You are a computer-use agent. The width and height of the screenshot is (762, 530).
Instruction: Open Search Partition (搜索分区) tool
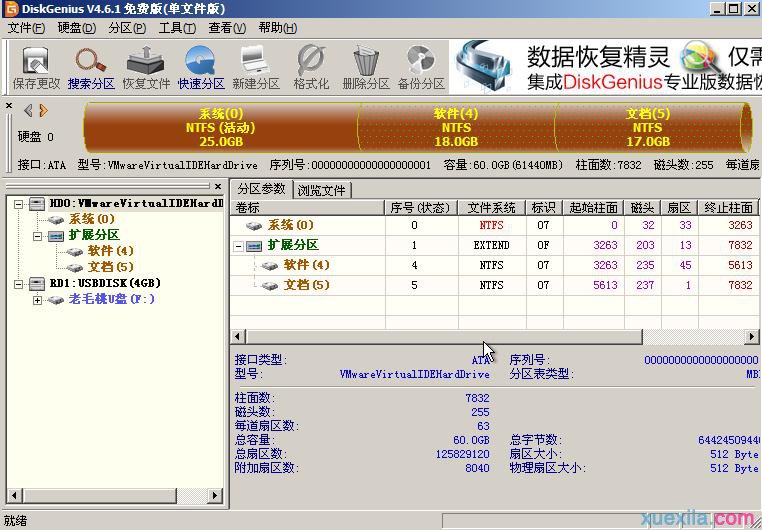(x=91, y=68)
